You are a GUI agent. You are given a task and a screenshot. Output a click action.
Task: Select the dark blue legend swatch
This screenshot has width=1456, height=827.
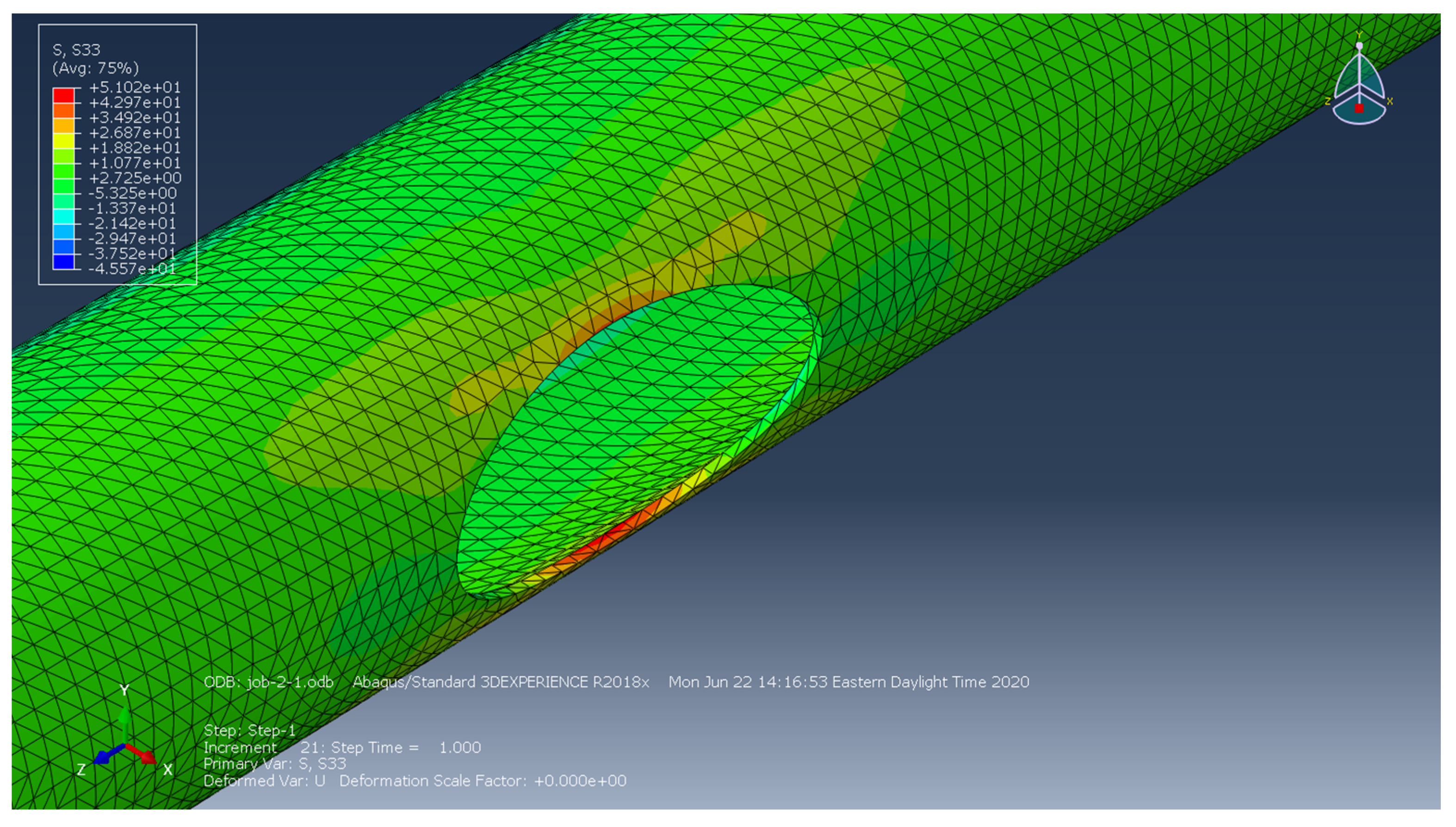tap(63, 262)
